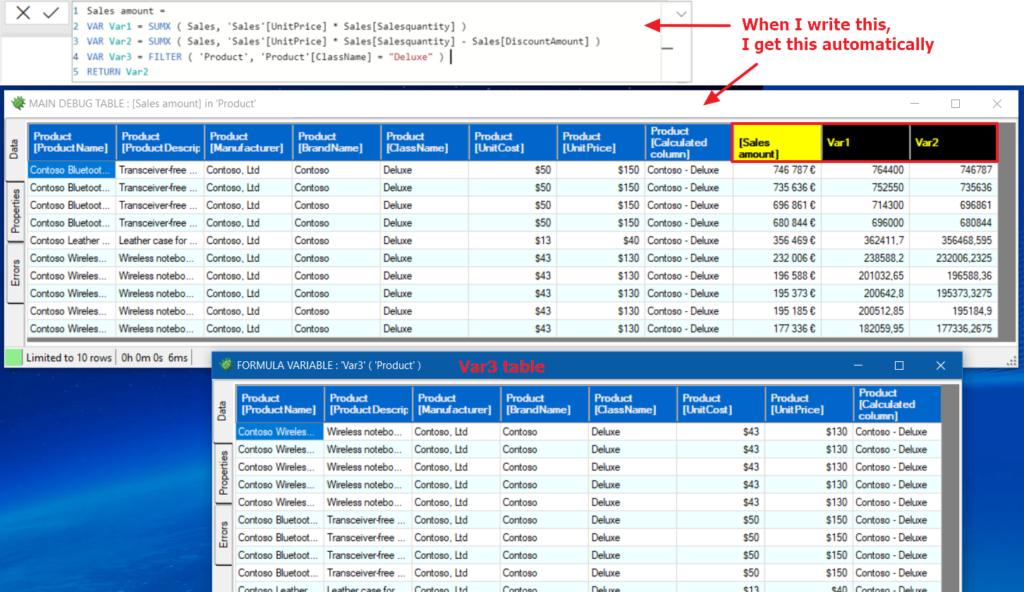Screen dimensions: 1024x592
Task: Open the Properties tab in main debug table
Action: 15,210
